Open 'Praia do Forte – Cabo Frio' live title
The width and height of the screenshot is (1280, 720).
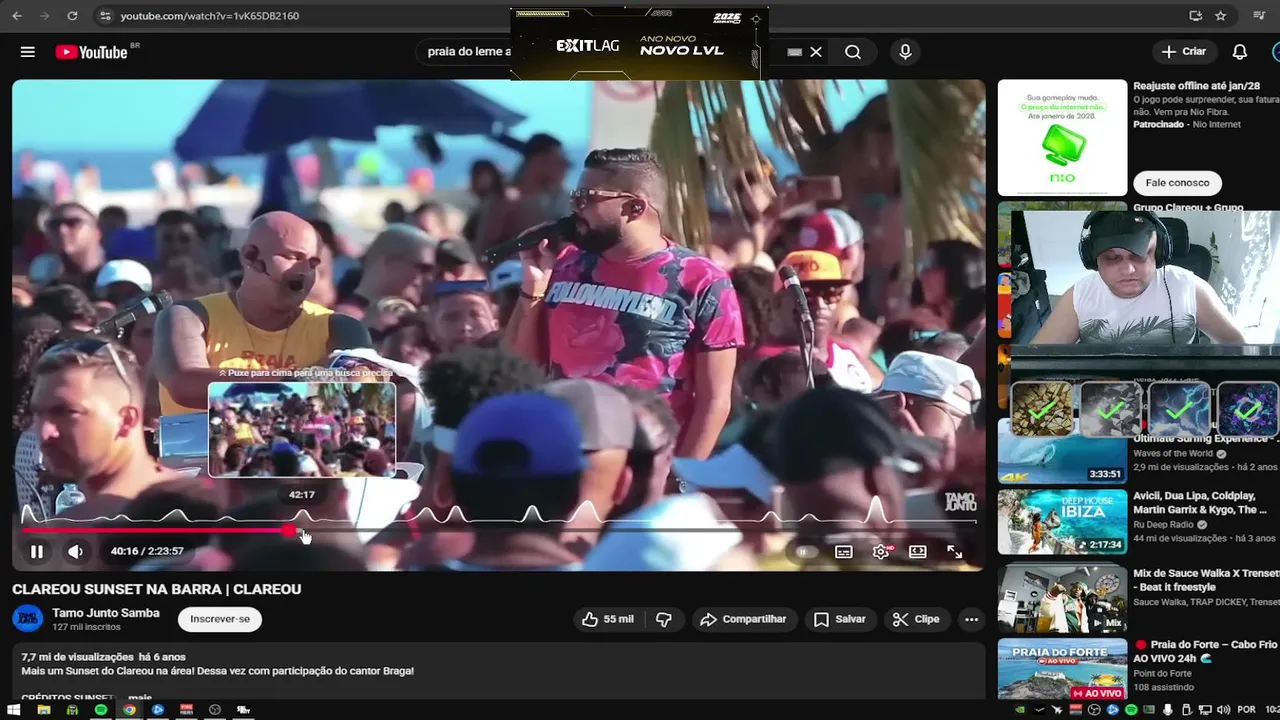1205,651
